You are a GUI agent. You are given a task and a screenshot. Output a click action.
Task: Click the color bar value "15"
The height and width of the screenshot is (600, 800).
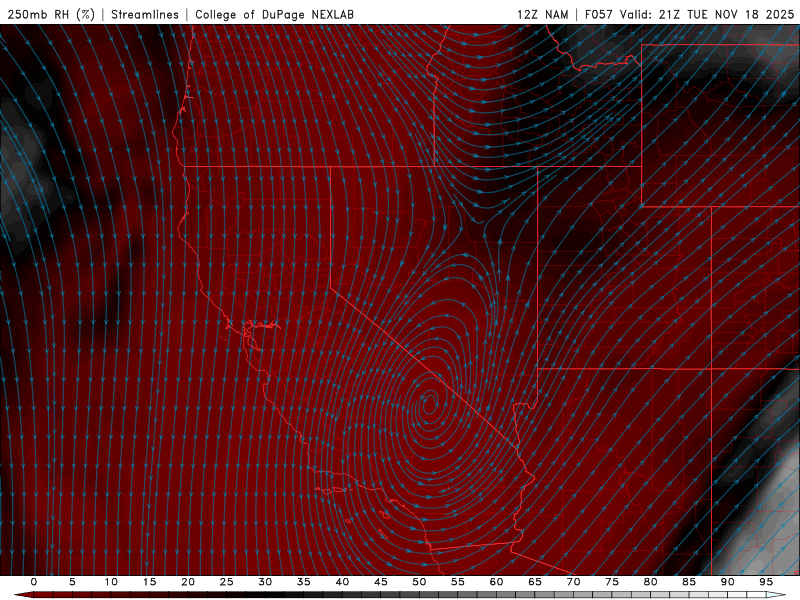pos(149,582)
